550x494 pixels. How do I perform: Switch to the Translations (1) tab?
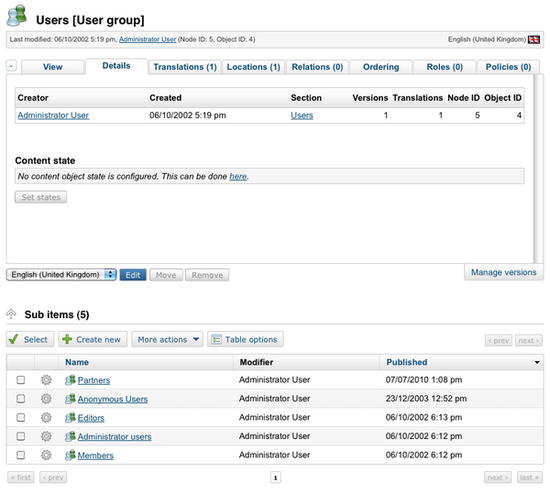point(185,67)
